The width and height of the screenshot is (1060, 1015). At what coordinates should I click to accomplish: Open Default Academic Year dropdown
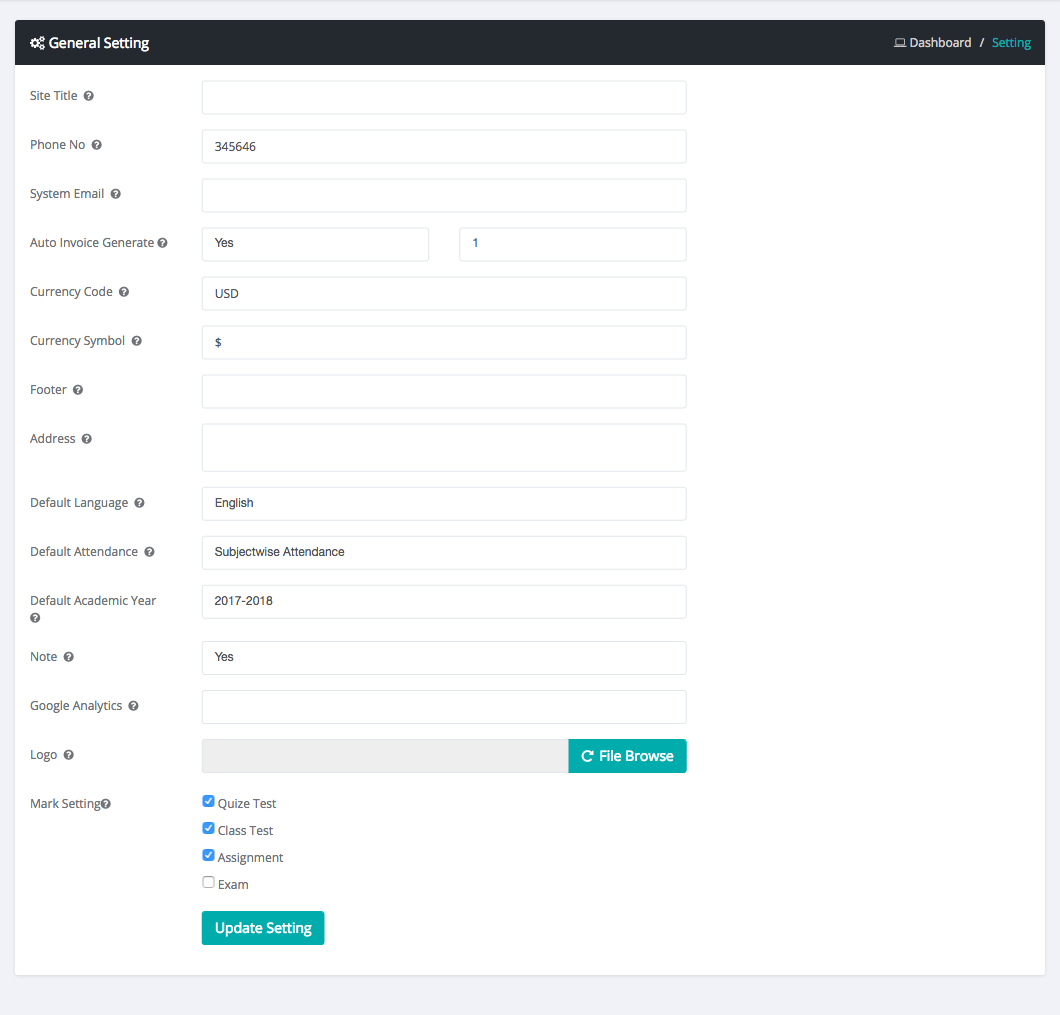(x=444, y=601)
